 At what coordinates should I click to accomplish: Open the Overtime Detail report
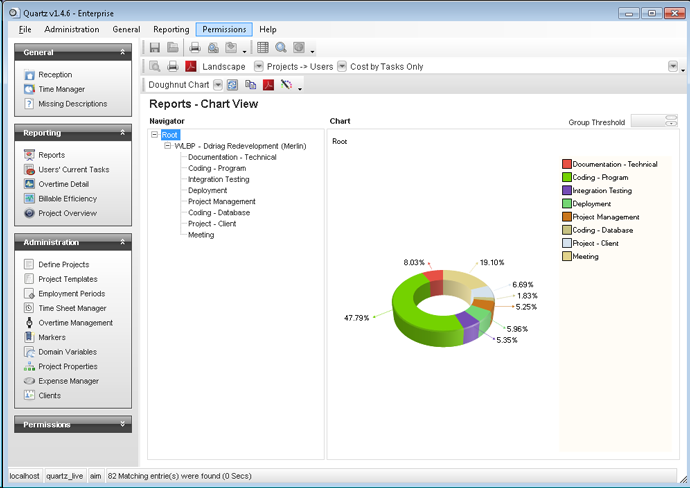coord(63,184)
